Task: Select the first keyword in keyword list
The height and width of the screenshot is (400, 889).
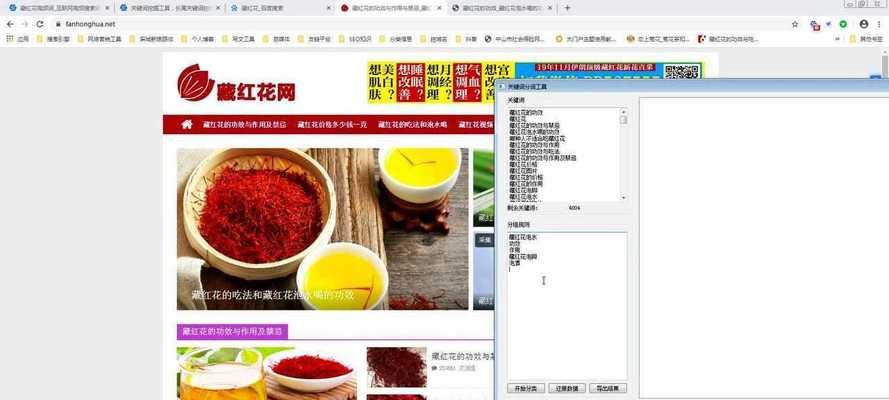Action: tap(524, 112)
